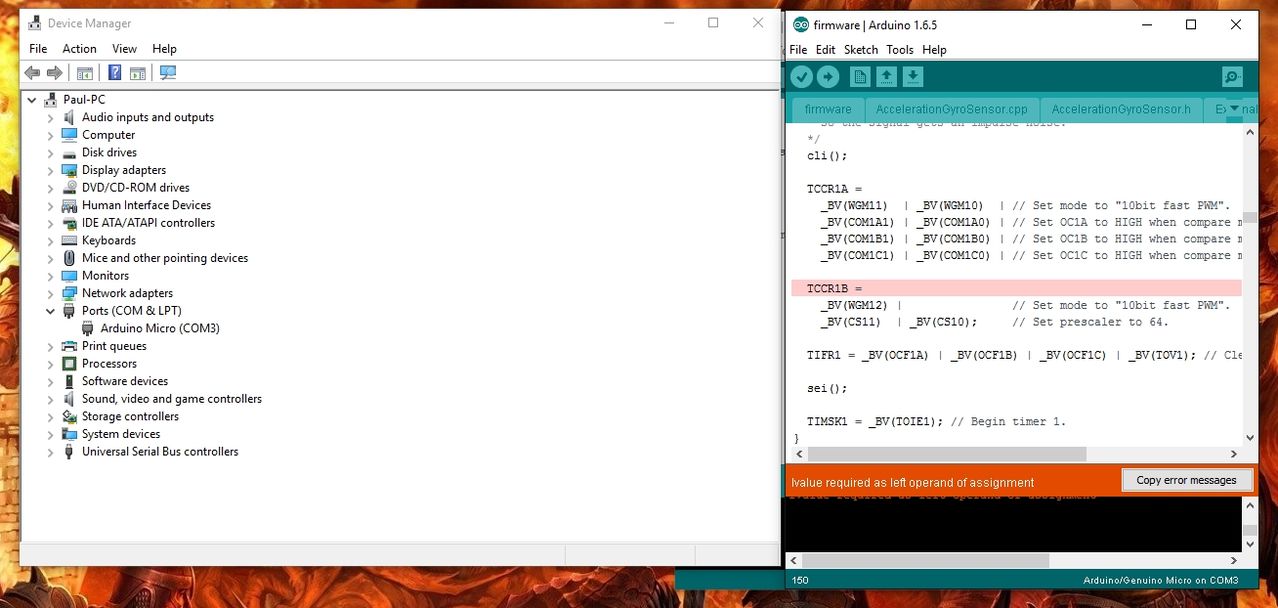Screen dimensions: 1278x608
Task: Click the Verify button in Arduino toolbar
Action: pyautogui.click(x=801, y=77)
